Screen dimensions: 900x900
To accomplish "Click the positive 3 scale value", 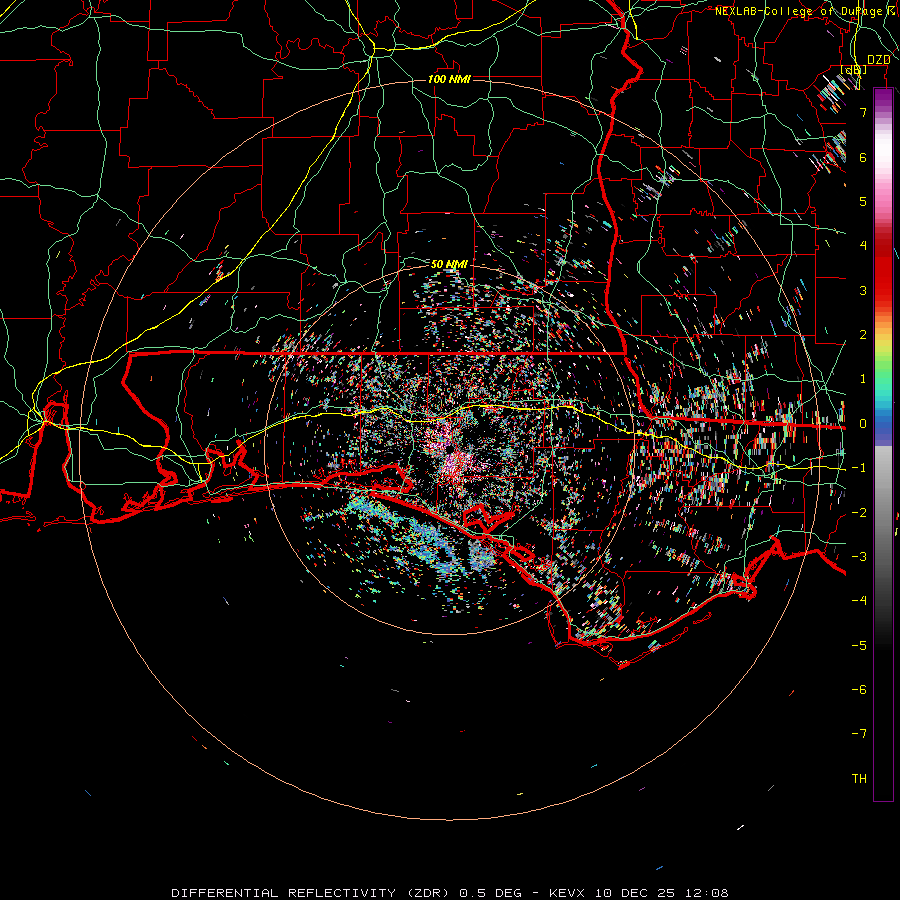I will tap(863, 290).
